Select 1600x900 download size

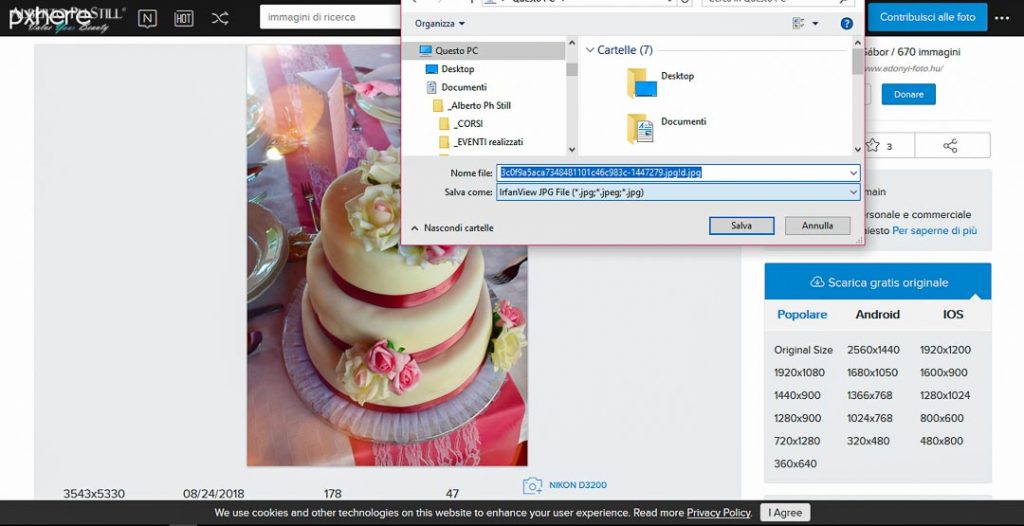944,373
